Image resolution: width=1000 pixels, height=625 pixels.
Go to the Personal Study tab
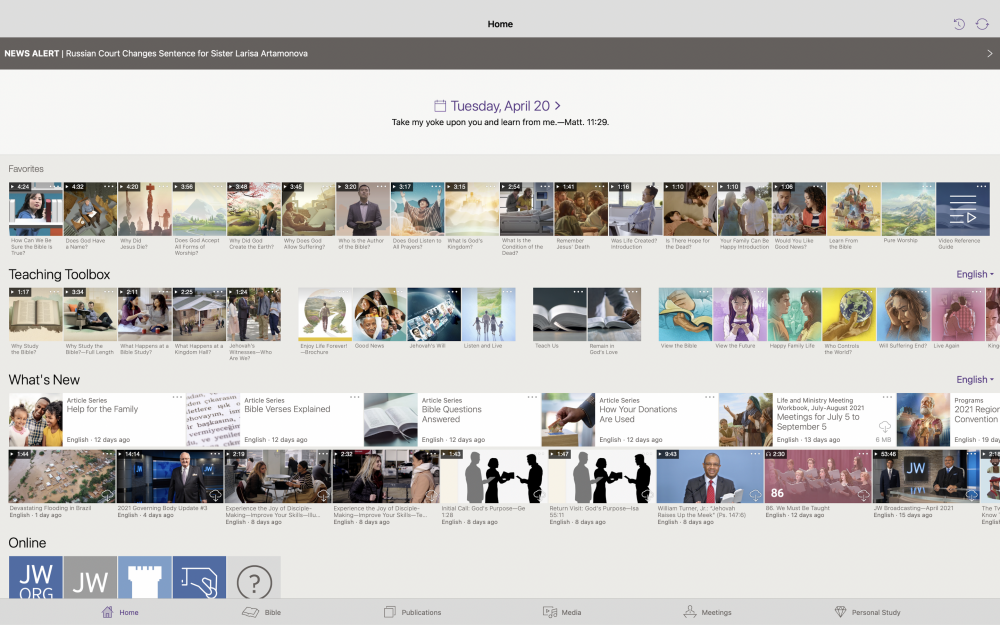(x=868, y=612)
